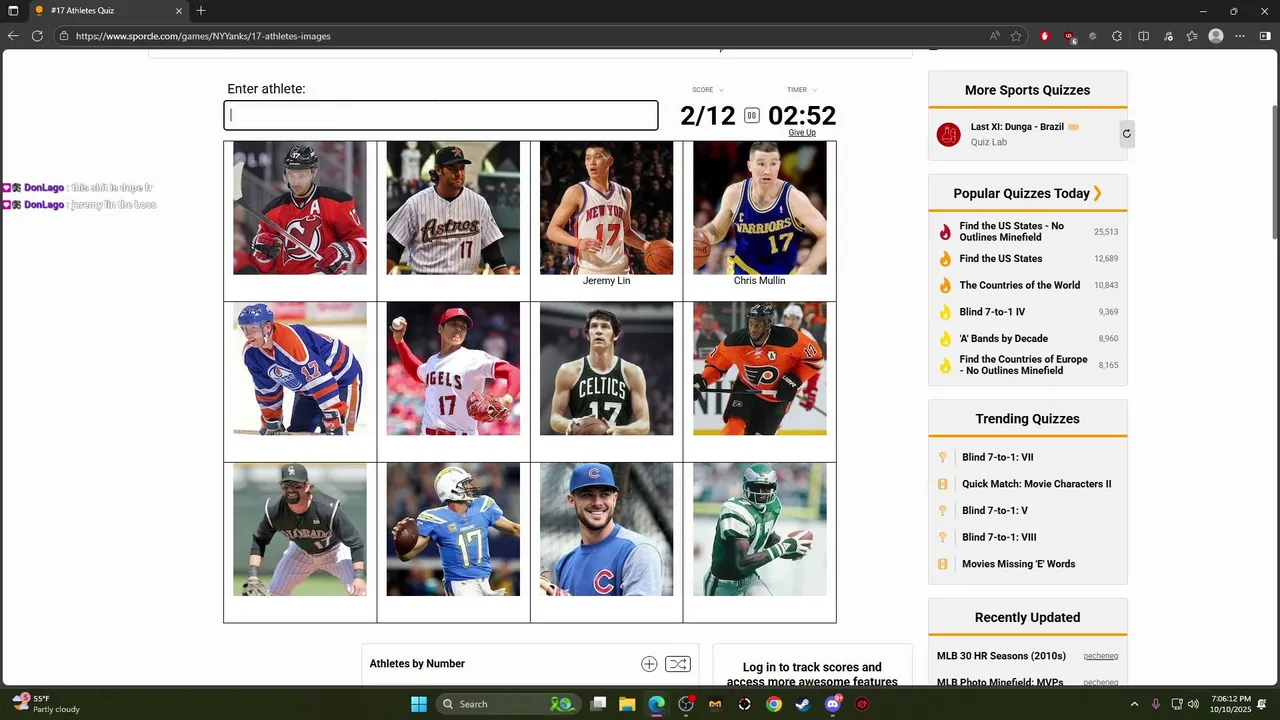Refresh the More Sports Quizzes suggestion
1280x720 pixels.
pos(1127,133)
